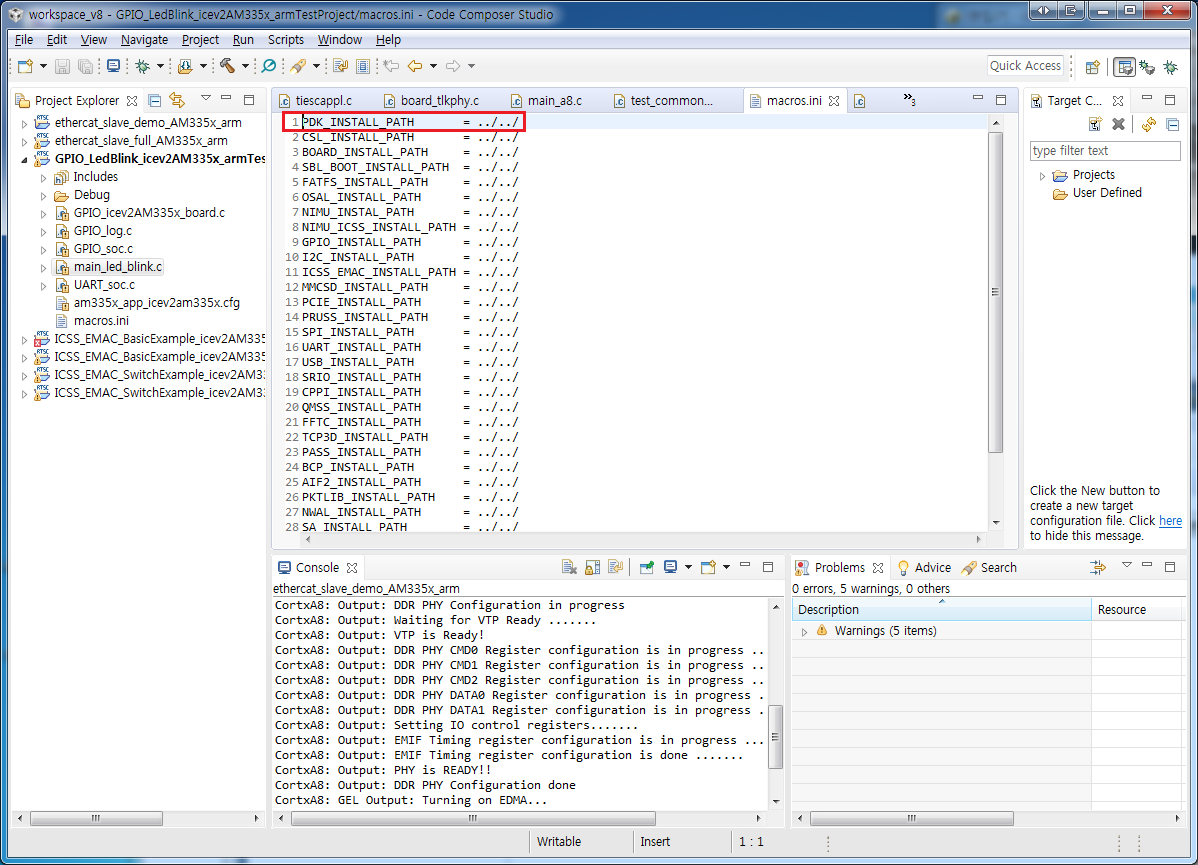Toggle Link with Editor in Project Explorer
The image size is (1198, 865).
tap(177, 100)
